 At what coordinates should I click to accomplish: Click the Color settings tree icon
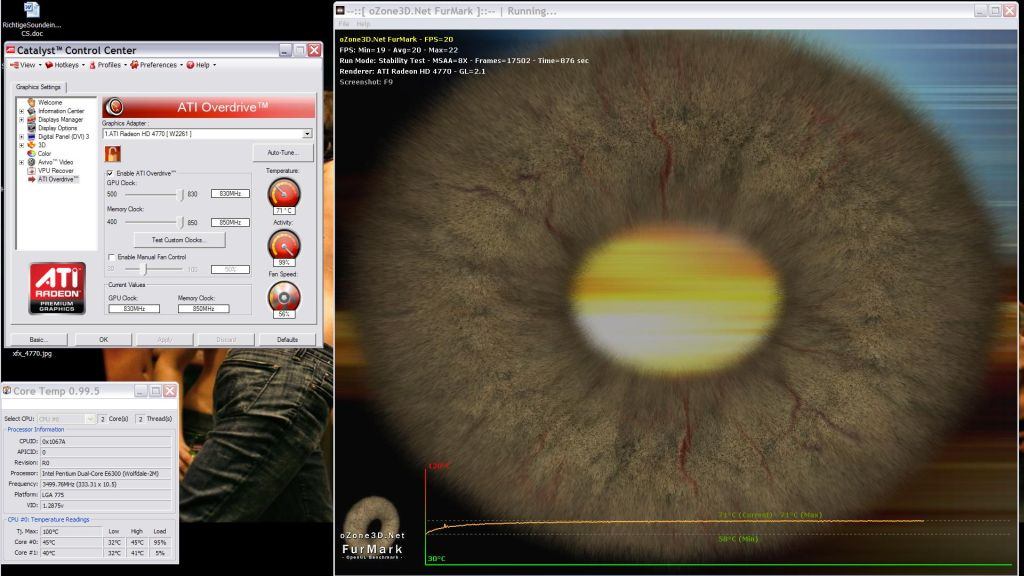pyautogui.click(x=31, y=153)
